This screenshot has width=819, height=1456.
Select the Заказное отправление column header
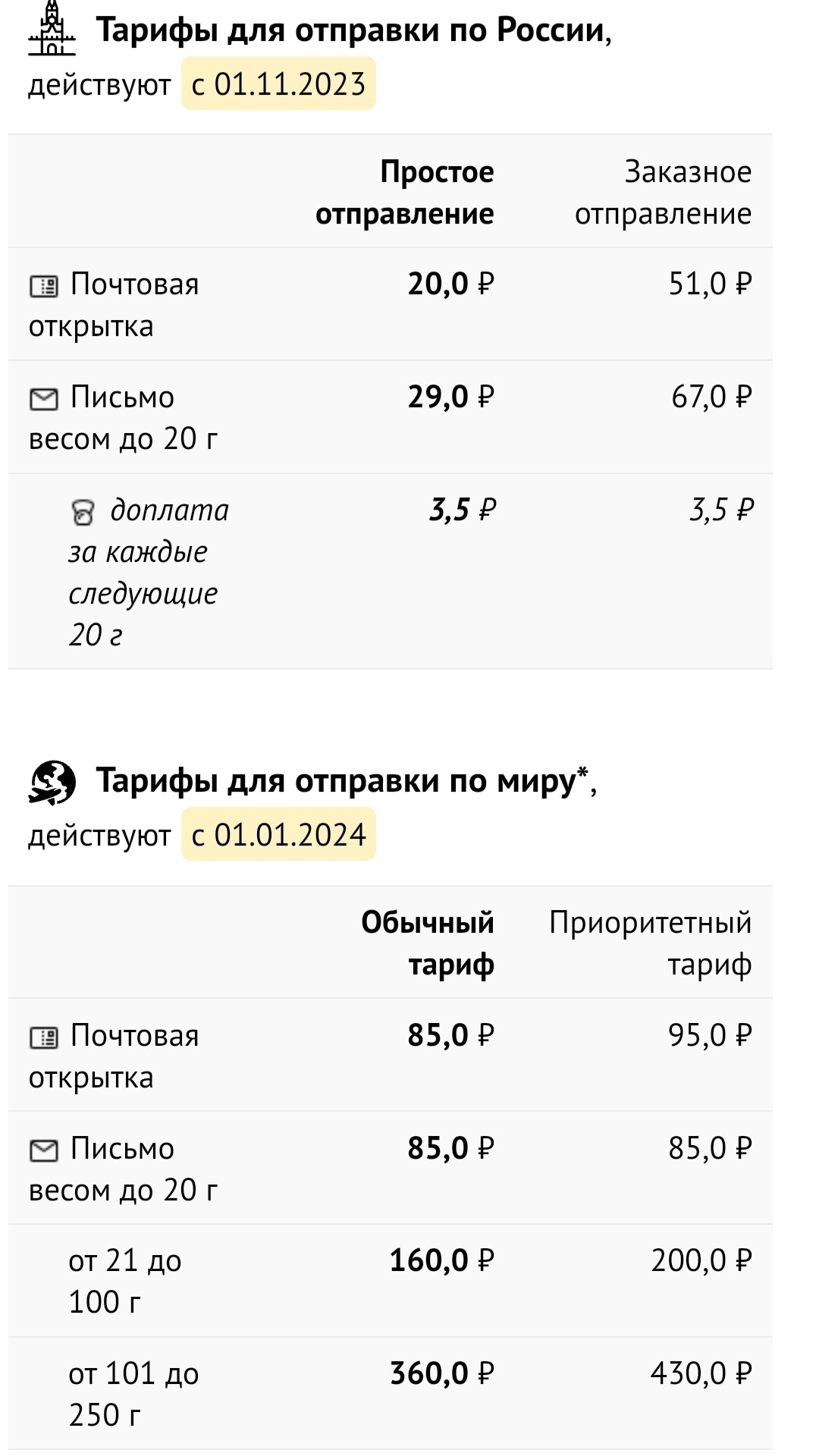pyautogui.click(x=664, y=193)
